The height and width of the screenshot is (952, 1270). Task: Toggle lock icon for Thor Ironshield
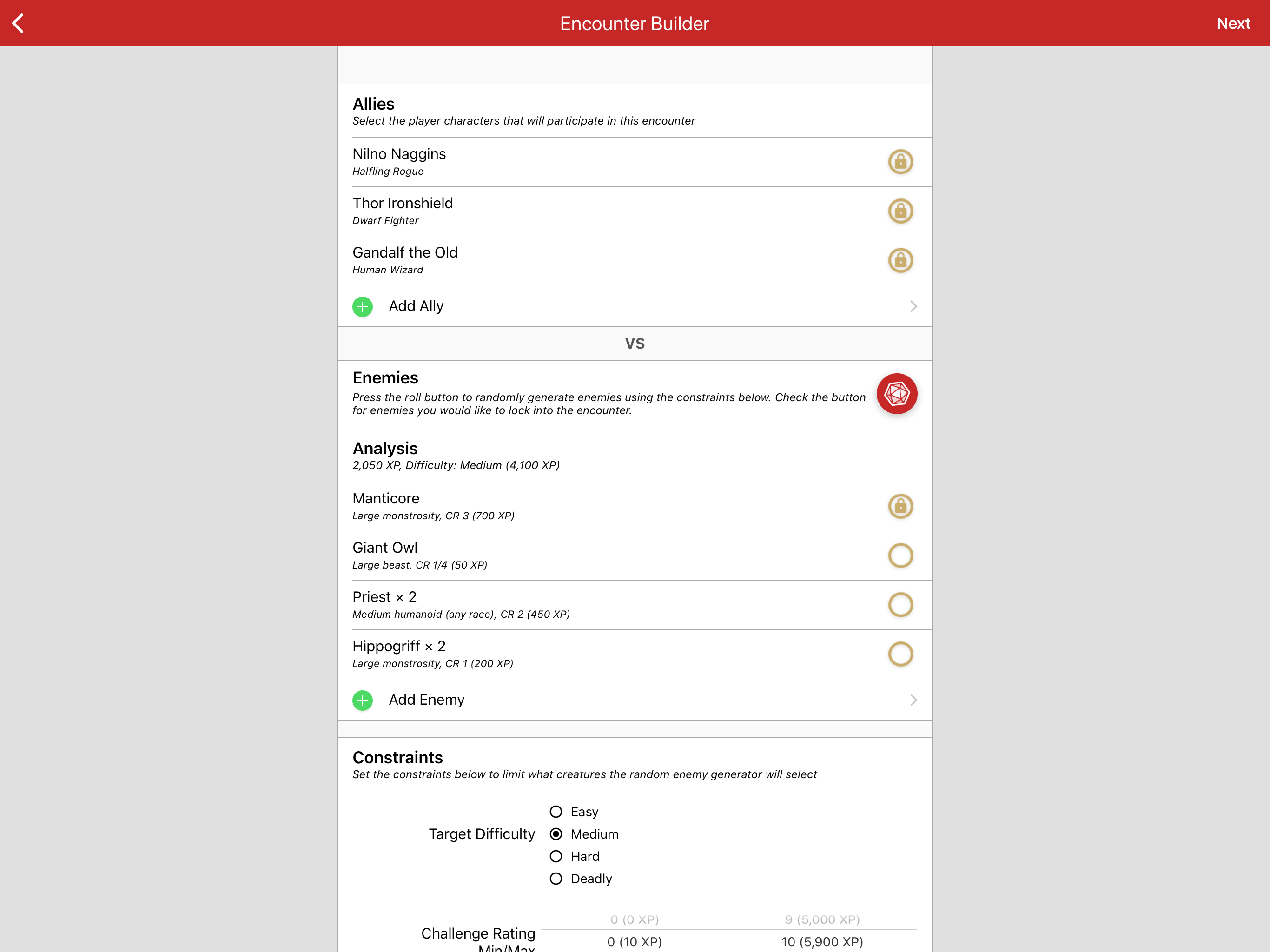pos(900,212)
